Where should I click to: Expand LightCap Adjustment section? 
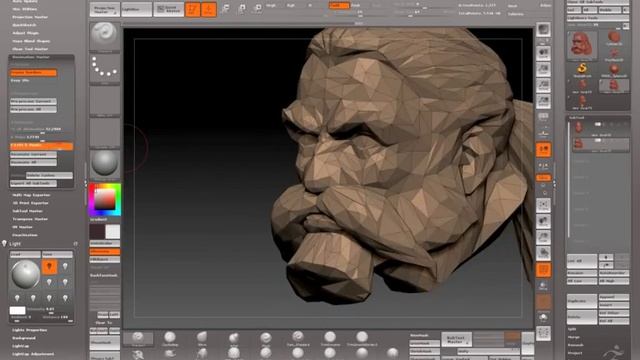(33, 354)
